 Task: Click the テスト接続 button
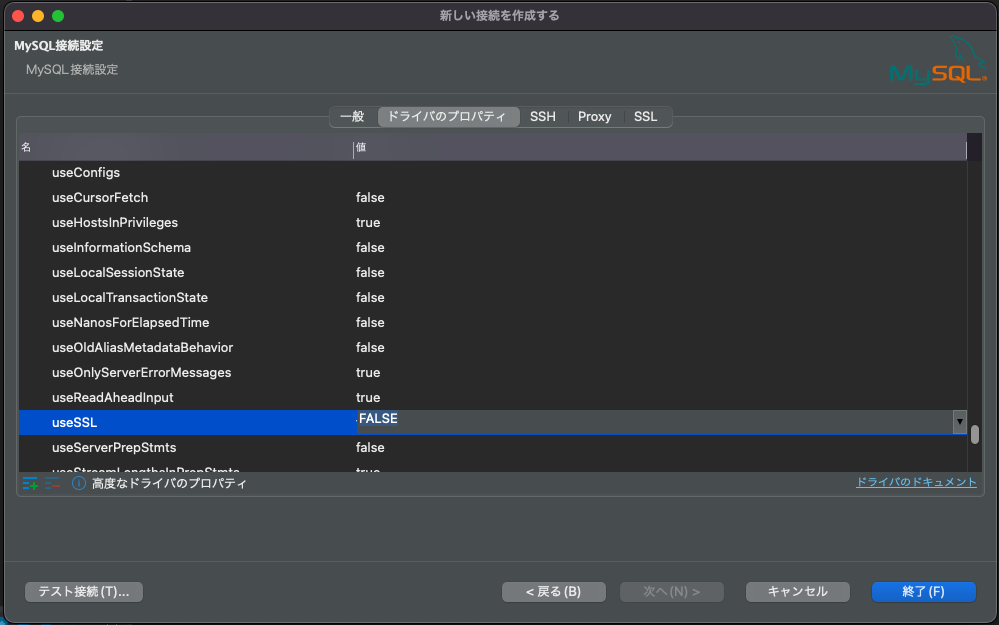[83, 591]
